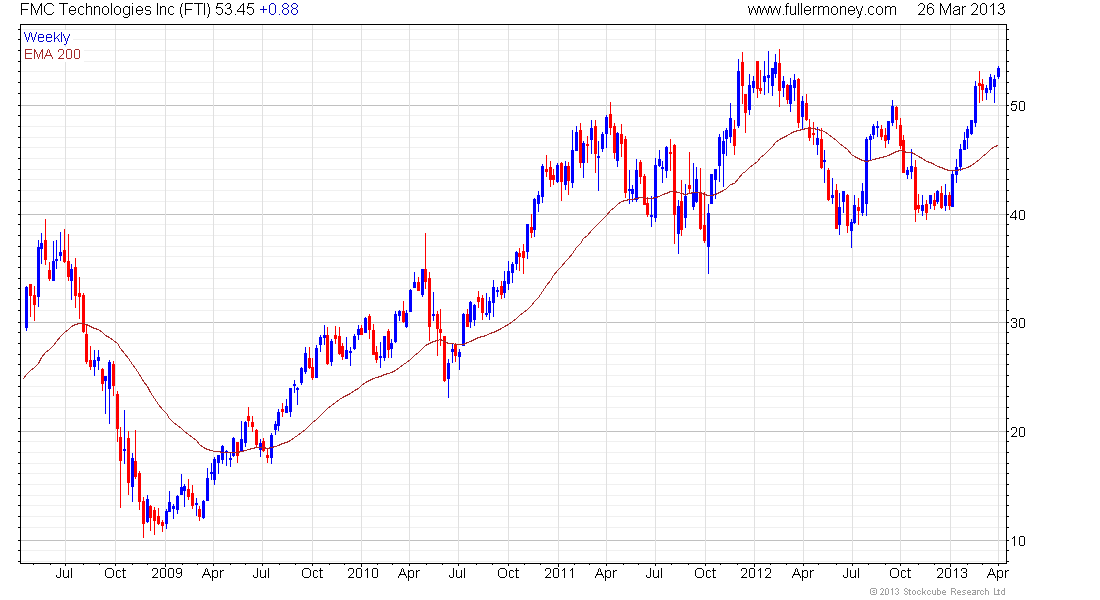
Task: Click the 2012 x-axis label
Action: click(x=756, y=573)
